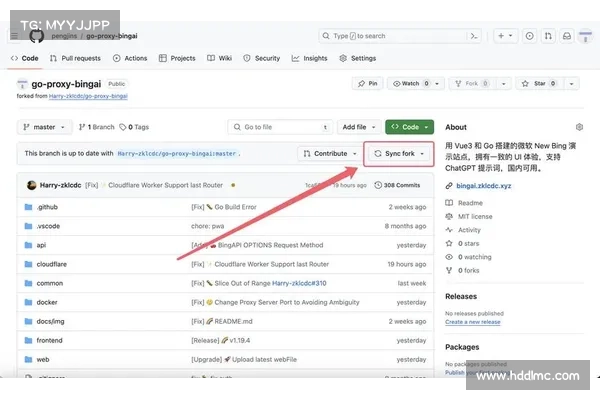The width and height of the screenshot is (600, 400).
Task: Open the Sync fork dropdown
Action: click(399, 153)
